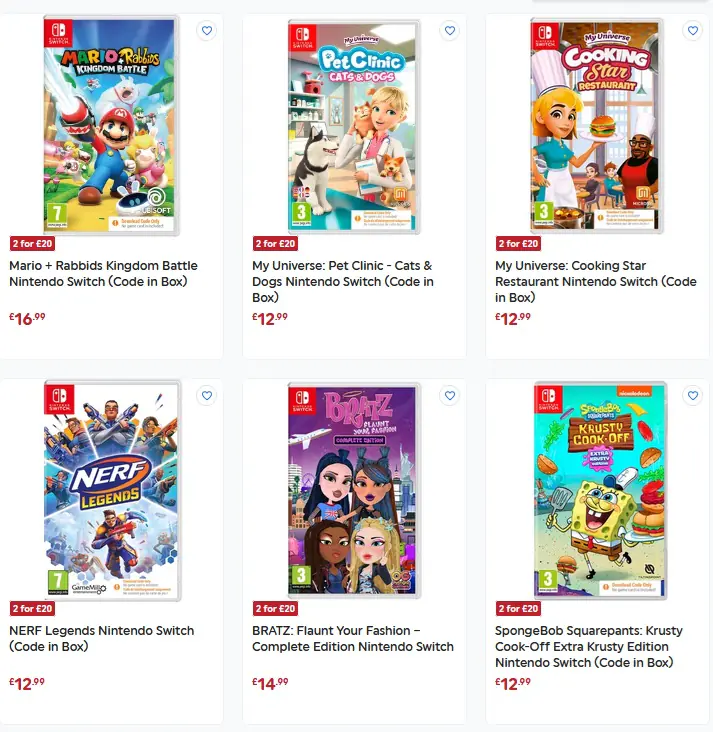Add Mario + Rabbids Kingdom Battle to wishlist
The height and width of the screenshot is (732, 713).
point(207,31)
